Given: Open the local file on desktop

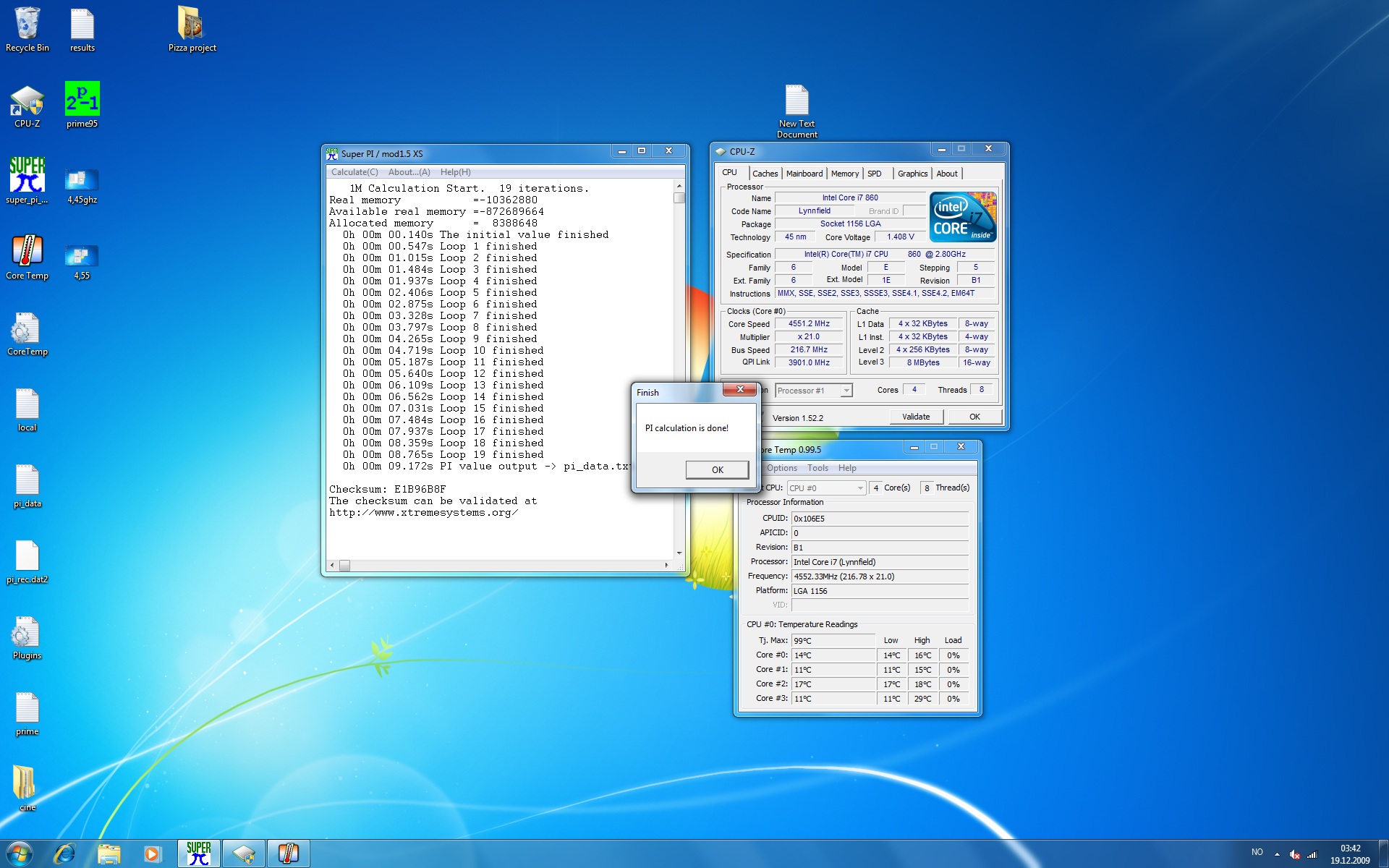Looking at the screenshot, I should tap(27, 410).
